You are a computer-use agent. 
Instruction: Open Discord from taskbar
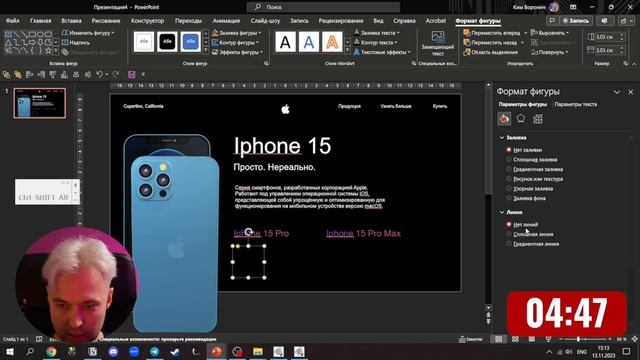point(113,351)
